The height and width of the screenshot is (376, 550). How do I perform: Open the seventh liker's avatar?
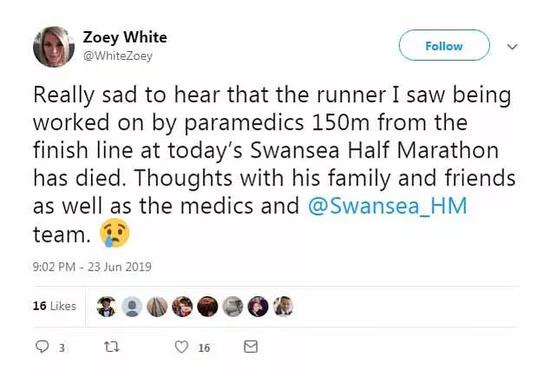(258, 307)
